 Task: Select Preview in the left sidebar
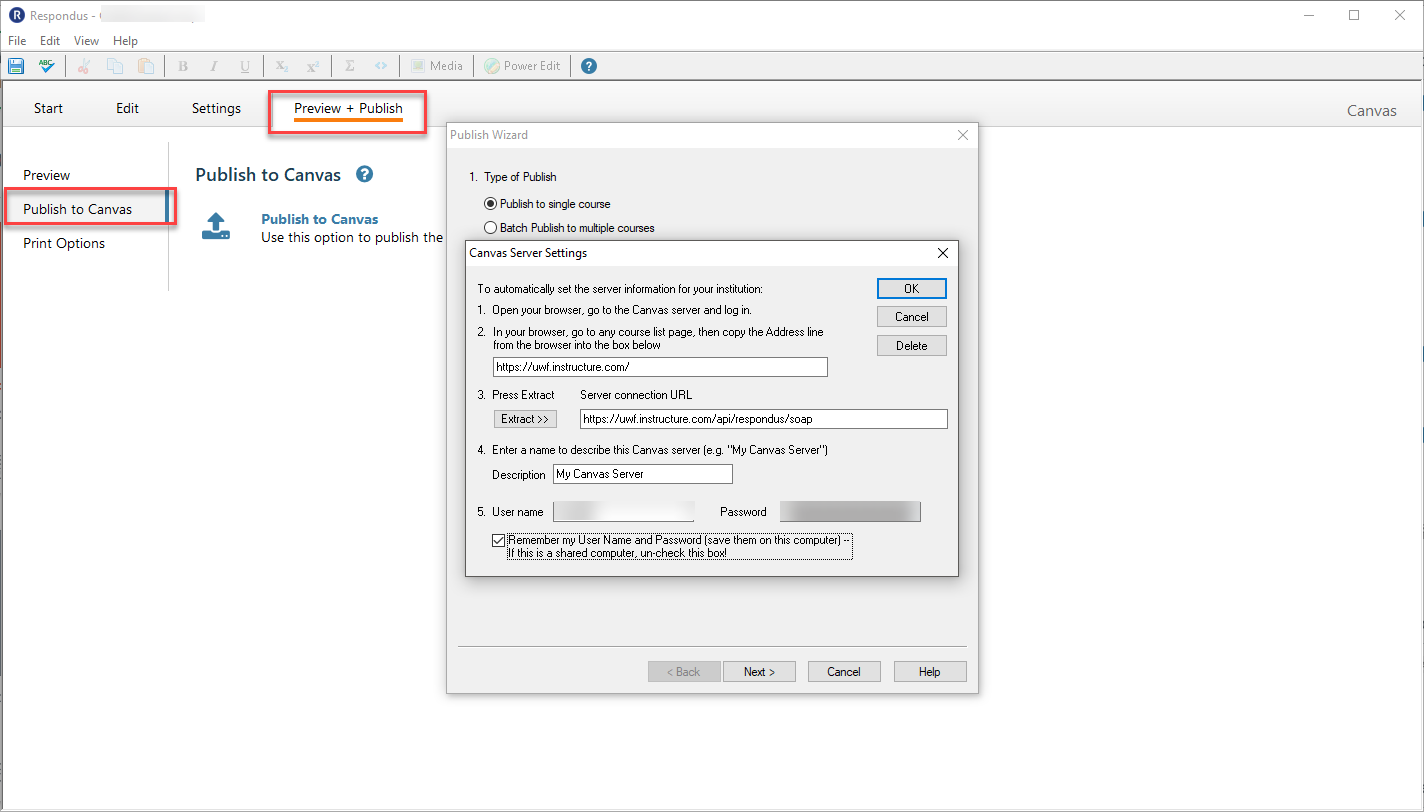[x=47, y=175]
